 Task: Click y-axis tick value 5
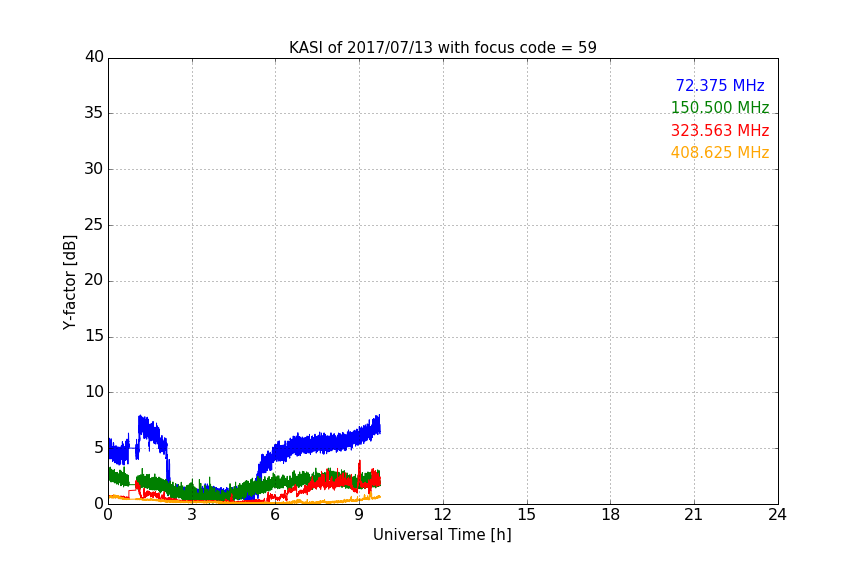[x=99, y=448]
